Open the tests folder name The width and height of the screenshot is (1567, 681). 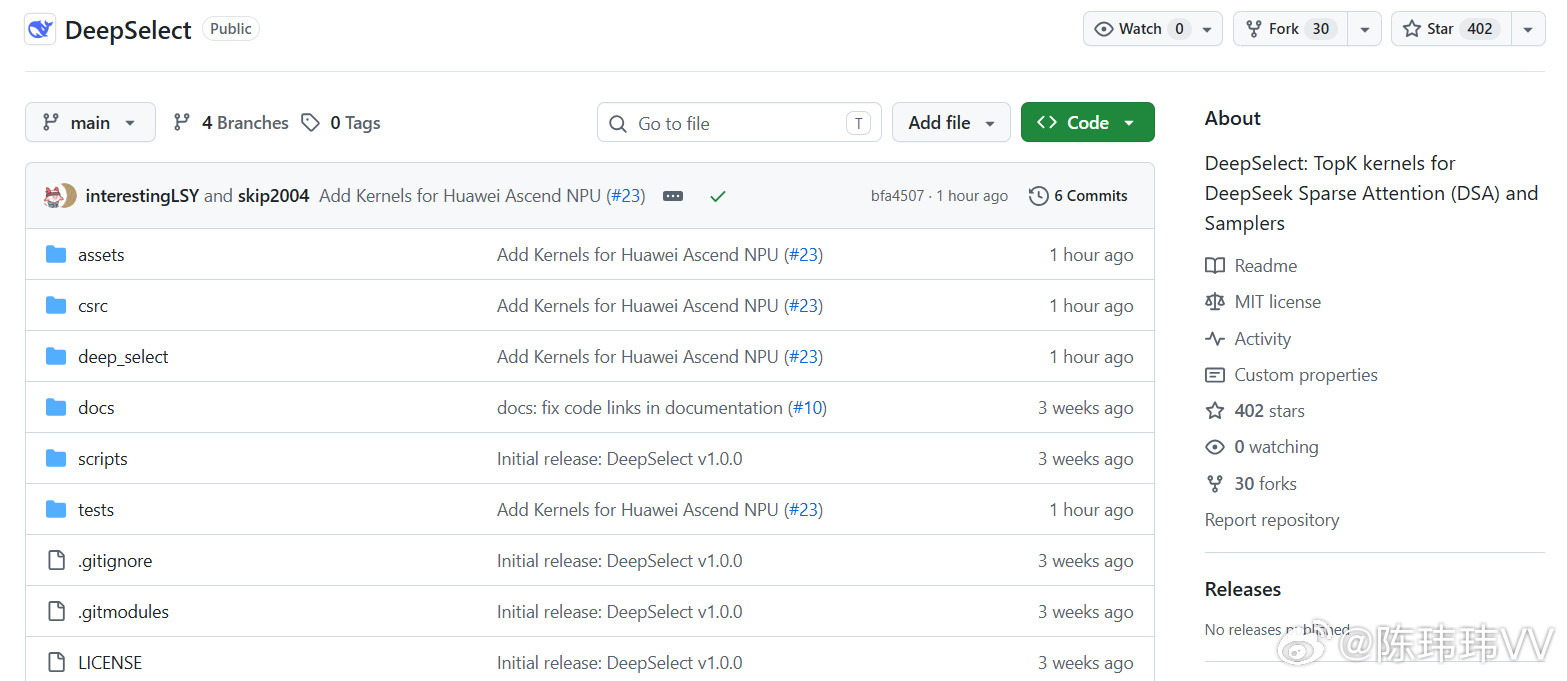pyautogui.click(x=96, y=510)
